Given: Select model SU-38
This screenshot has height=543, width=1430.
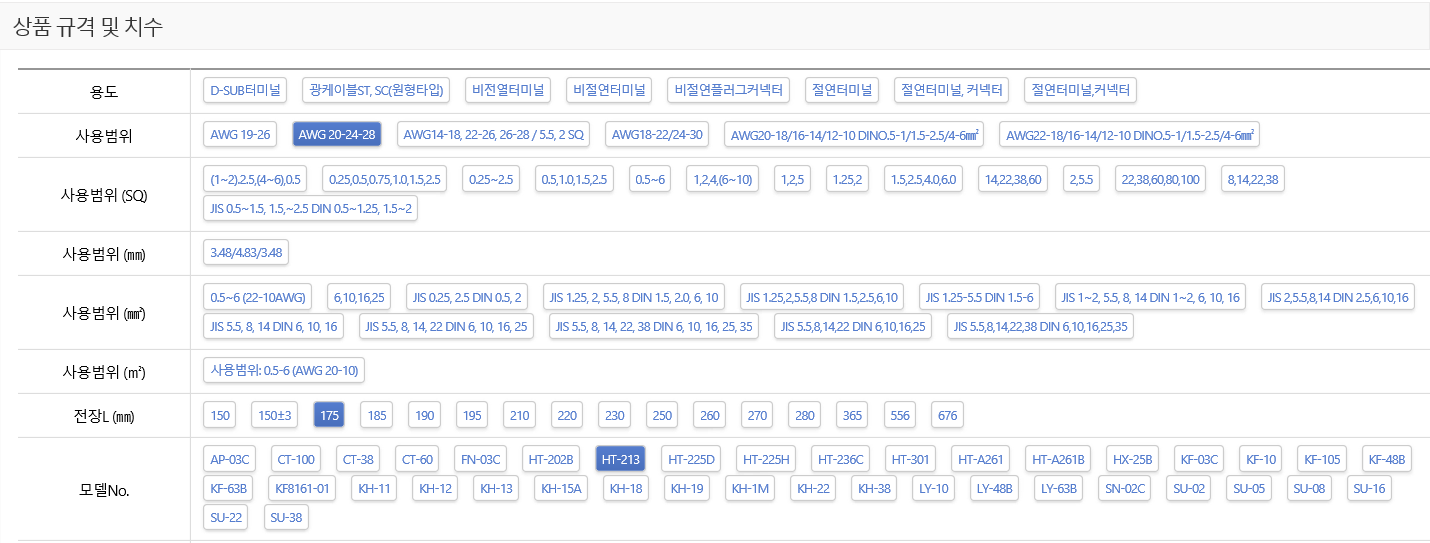Looking at the screenshot, I should 287,517.
